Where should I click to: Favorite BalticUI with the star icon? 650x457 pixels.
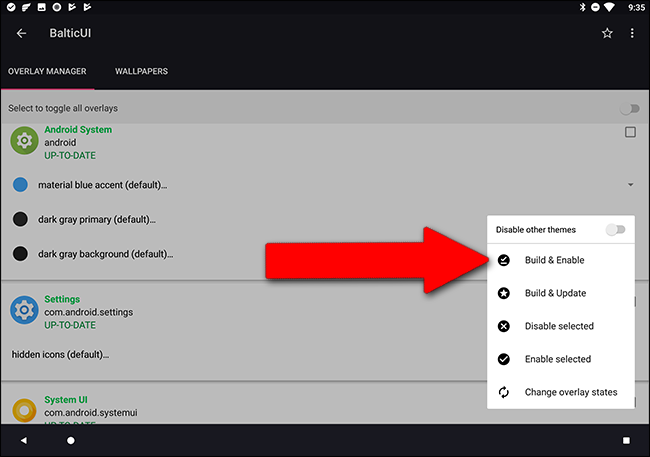[607, 33]
